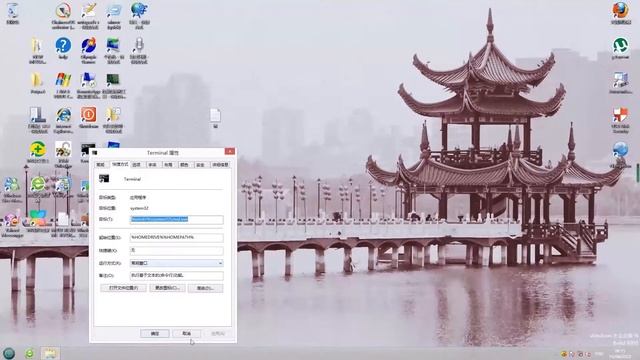Select the orange square icon with white circle
The image size is (640, 360).
(89, 114)
